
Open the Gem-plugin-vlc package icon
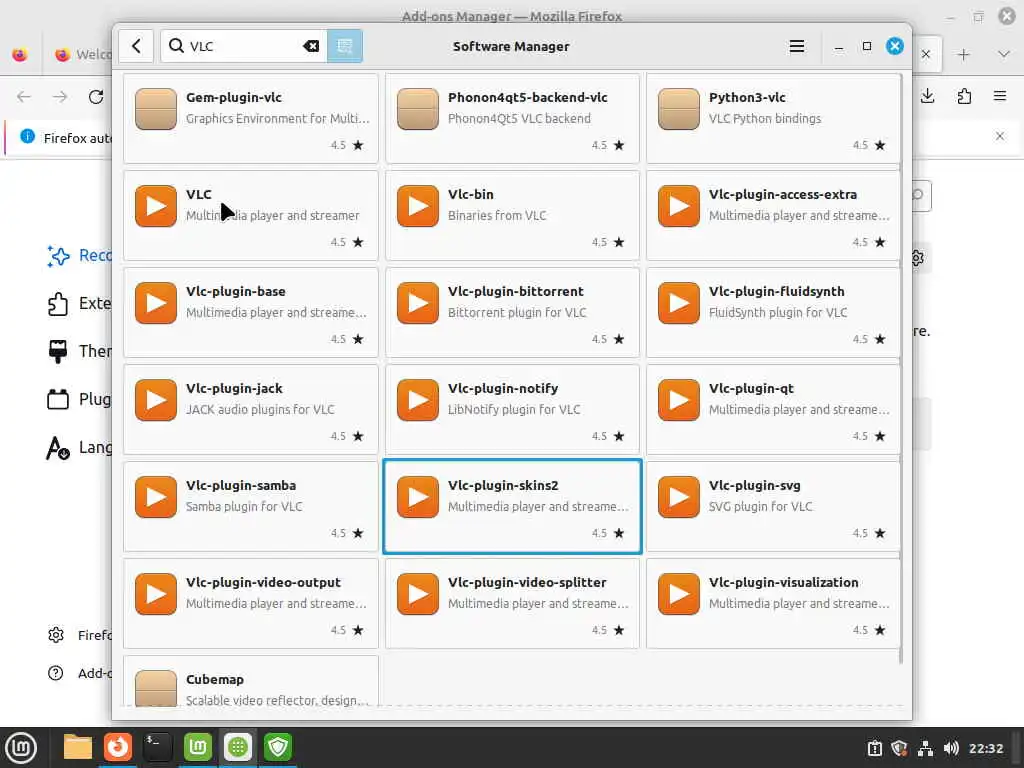pyautogui.click(x=155, y=109)
